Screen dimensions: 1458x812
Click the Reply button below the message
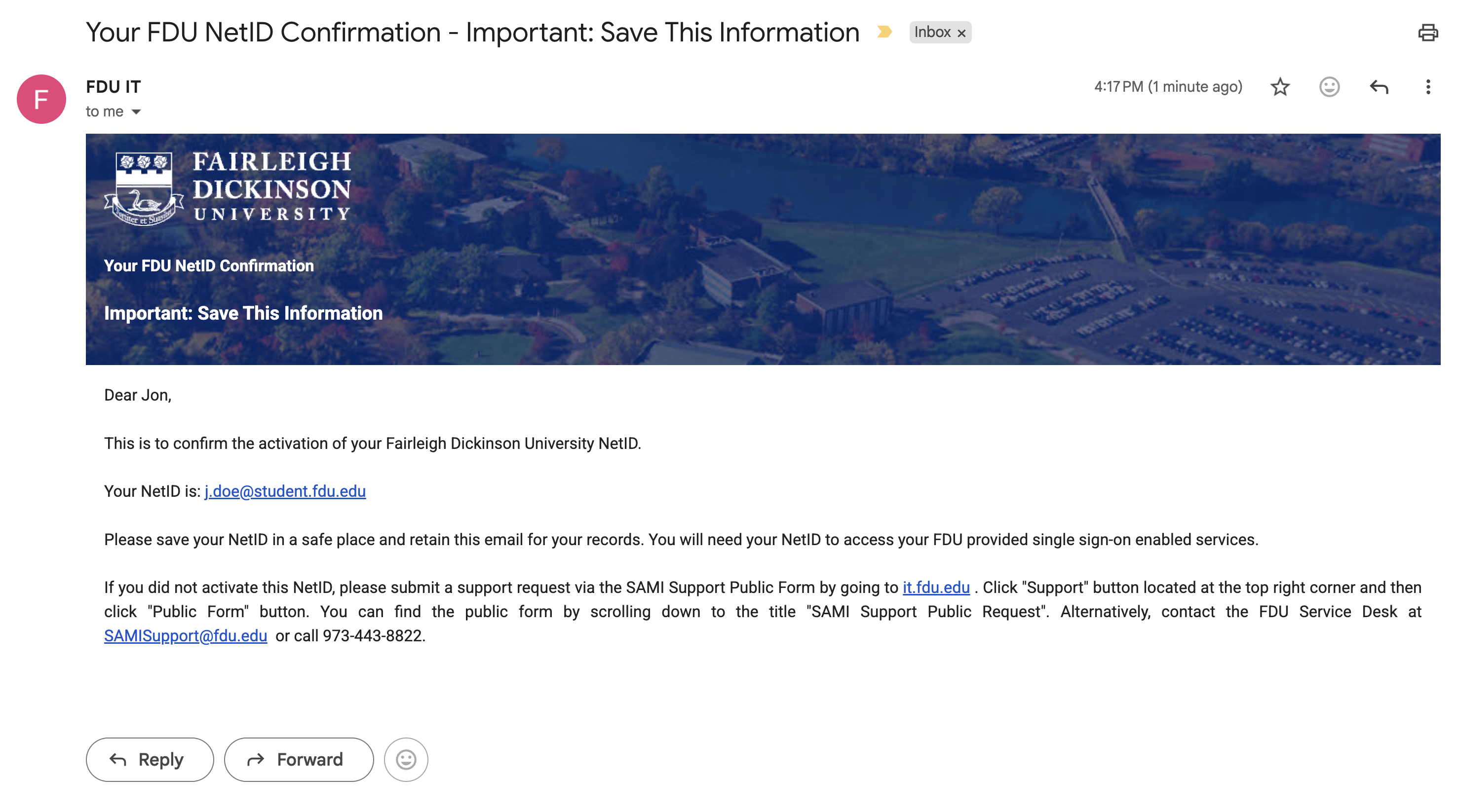pos(150,759)
